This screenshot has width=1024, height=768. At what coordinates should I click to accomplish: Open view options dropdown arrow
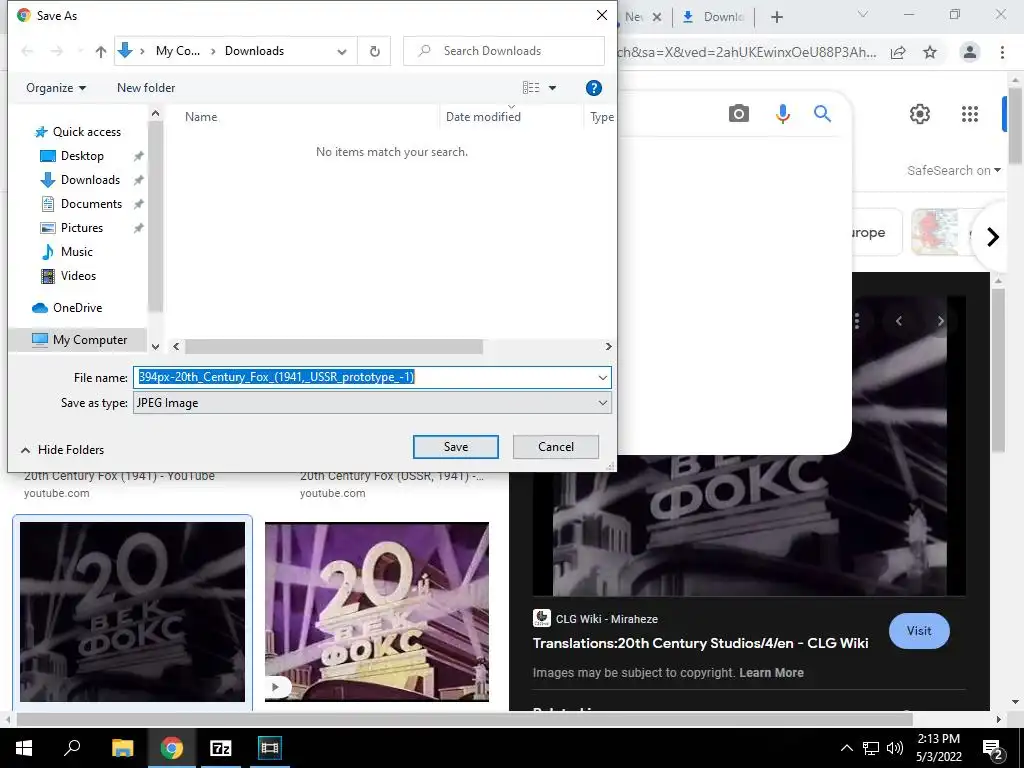[x=552, y=88]
